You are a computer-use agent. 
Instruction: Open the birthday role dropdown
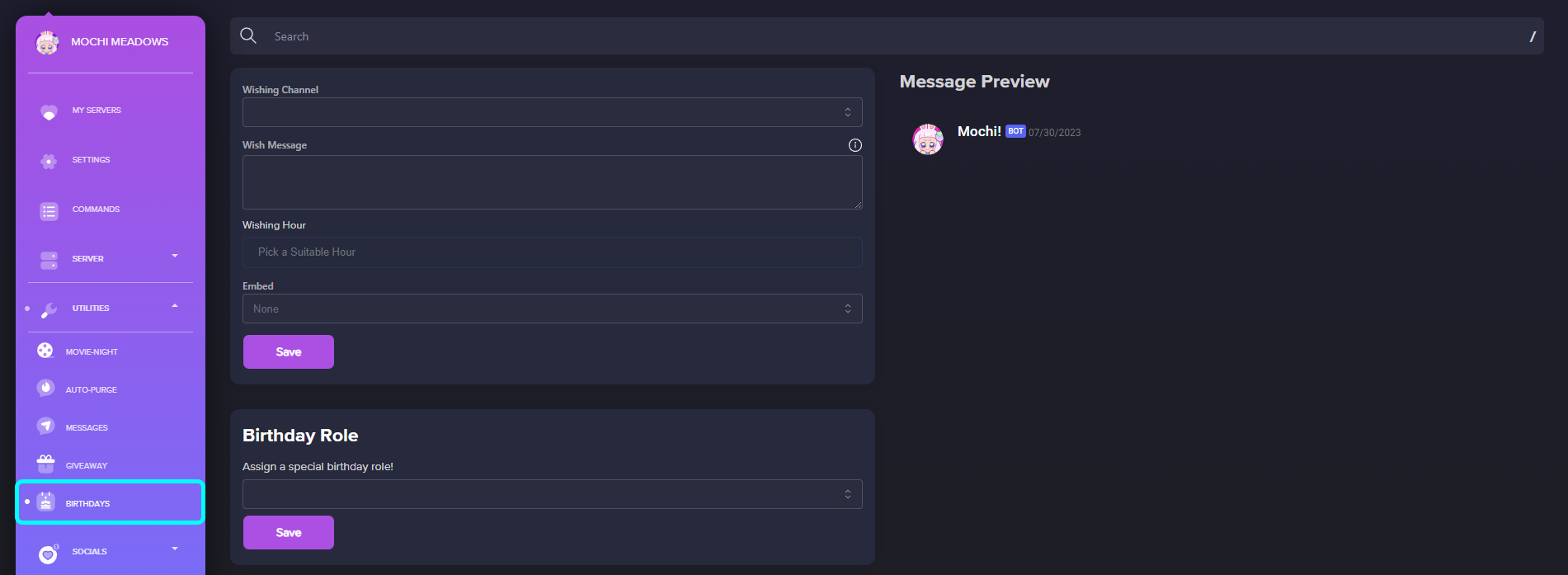(x=552, y=494)
